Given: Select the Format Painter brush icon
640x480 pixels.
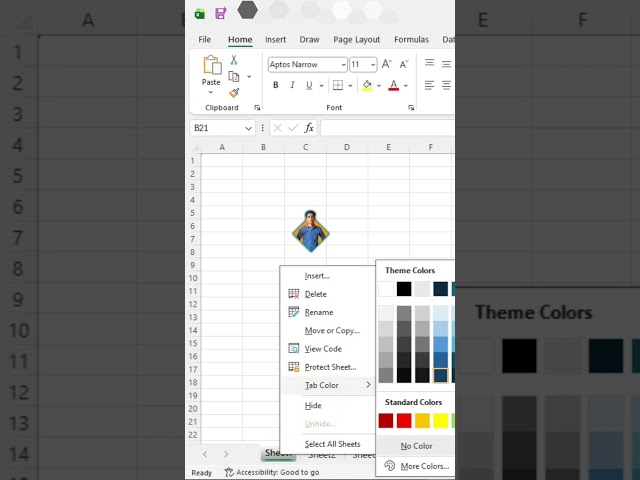Looking at the screenshot, I should [234, 93].
